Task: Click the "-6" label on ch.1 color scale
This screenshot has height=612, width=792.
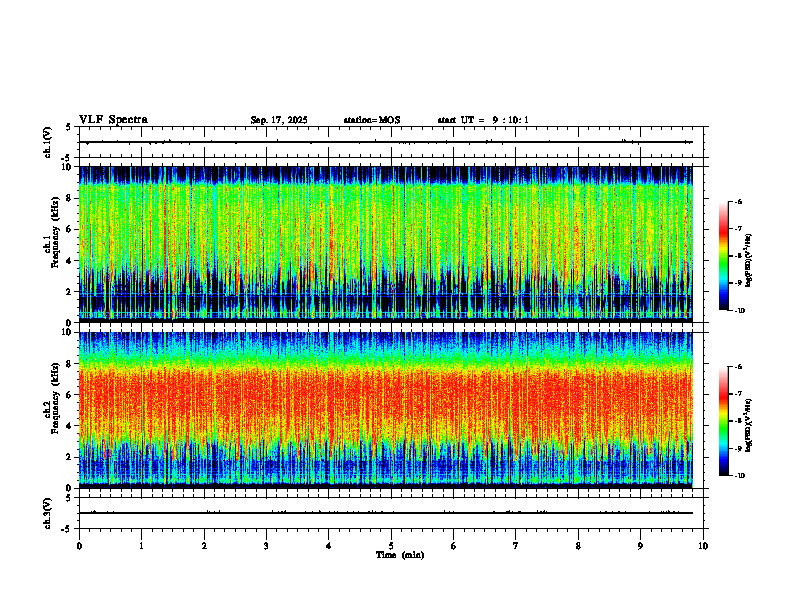Action: pyautogui.click(x=738, y=202)
